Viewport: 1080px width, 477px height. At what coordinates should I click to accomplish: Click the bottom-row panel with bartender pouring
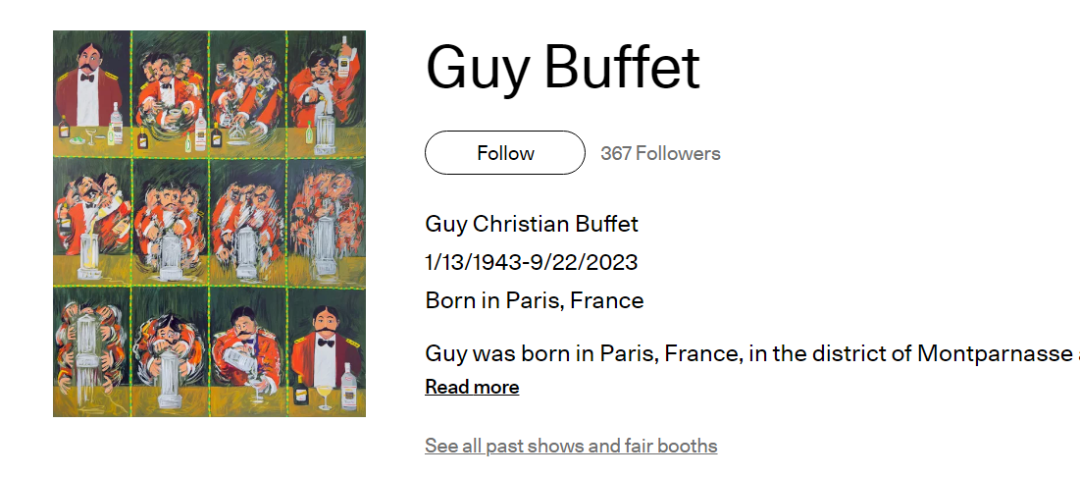(248, 352)
